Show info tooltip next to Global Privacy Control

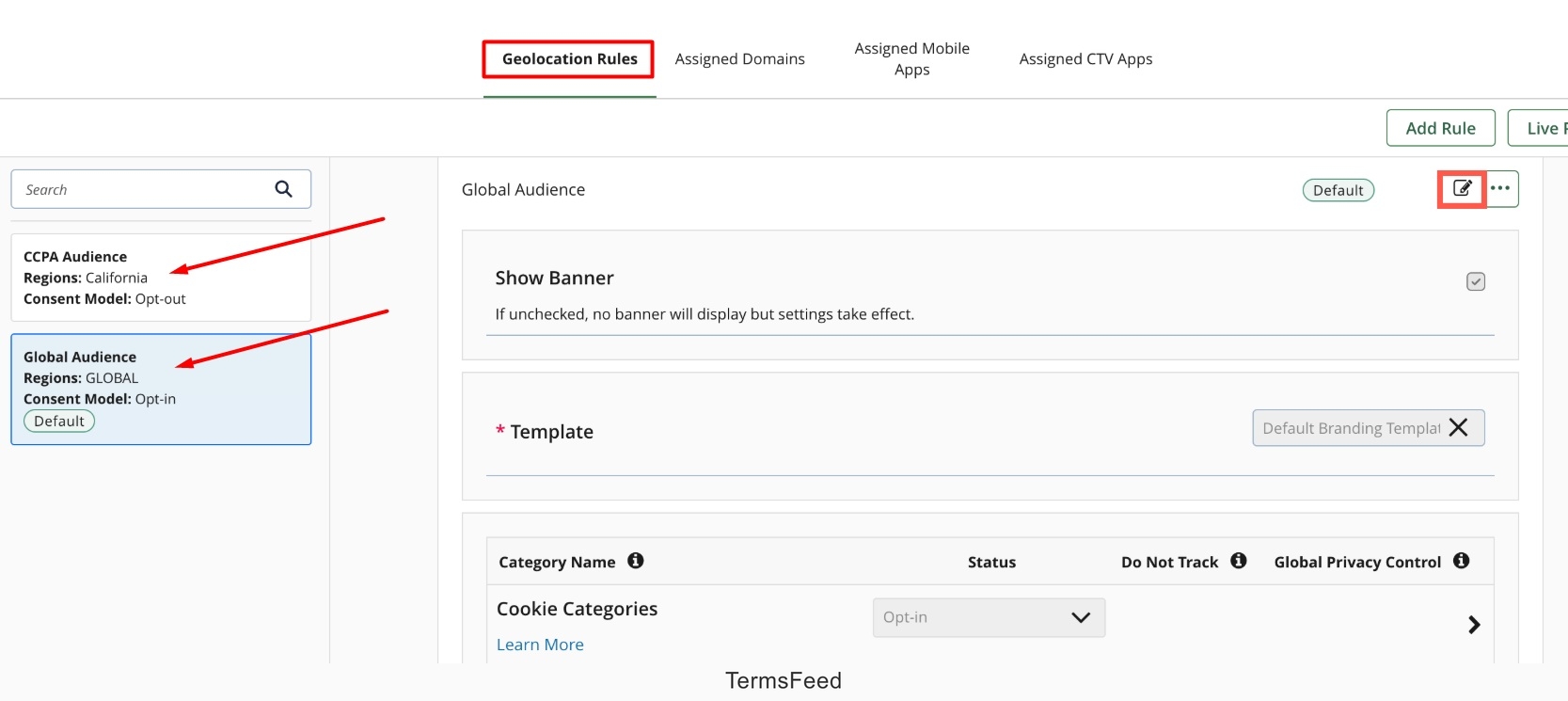pos(1462,561)
